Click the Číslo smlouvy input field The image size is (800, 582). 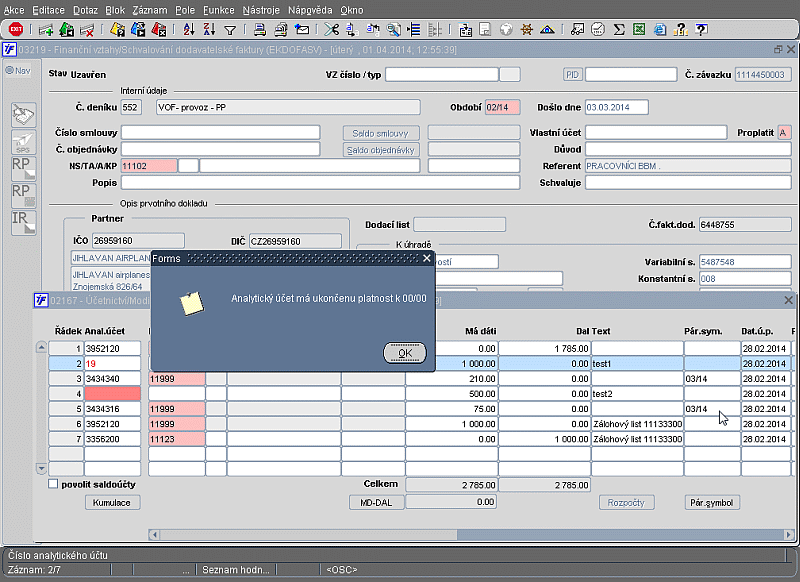pos(220,133)
